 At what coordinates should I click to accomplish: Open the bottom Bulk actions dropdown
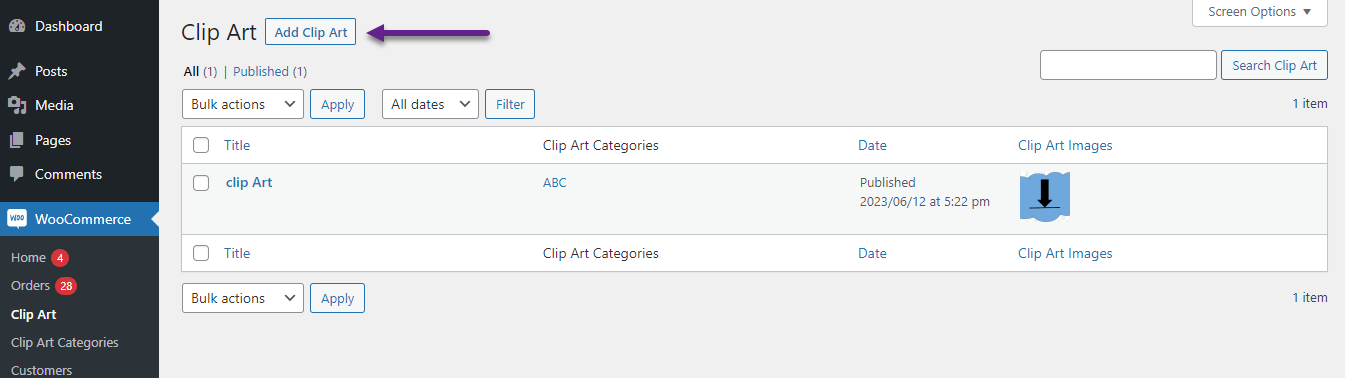pos(243,298)
